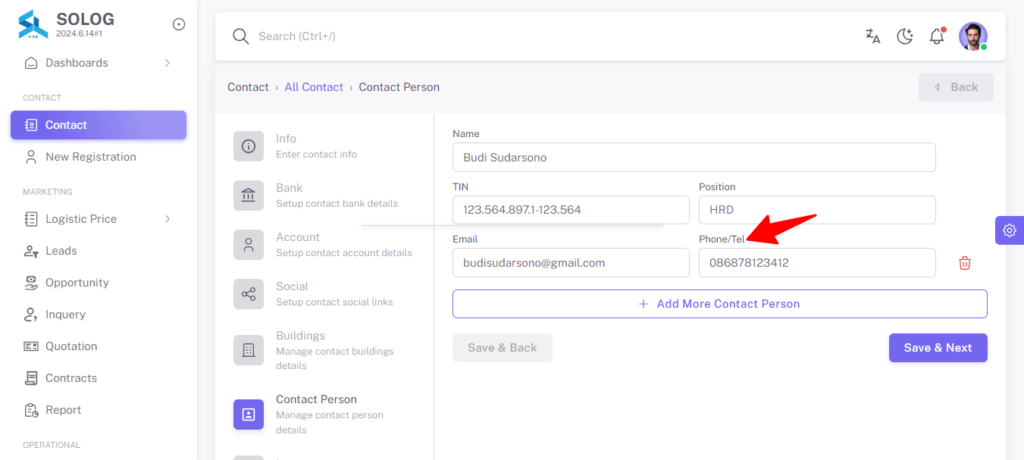This screenshot has height=460, width=1024.
Task: Click Add More Contact Person
Action: [x=720, y=304]
